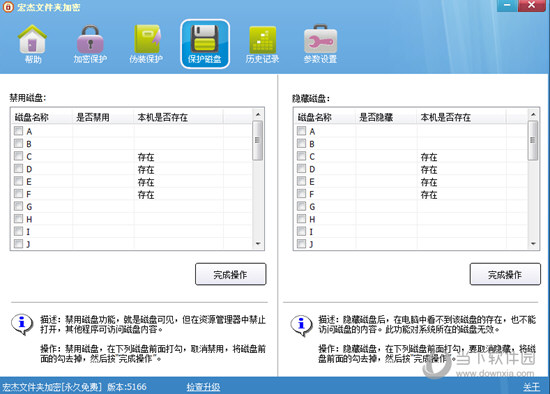
Task: Sort by 磁盘名称 column in 禁用磁盘 list
Action: click(x=42, y=117)
